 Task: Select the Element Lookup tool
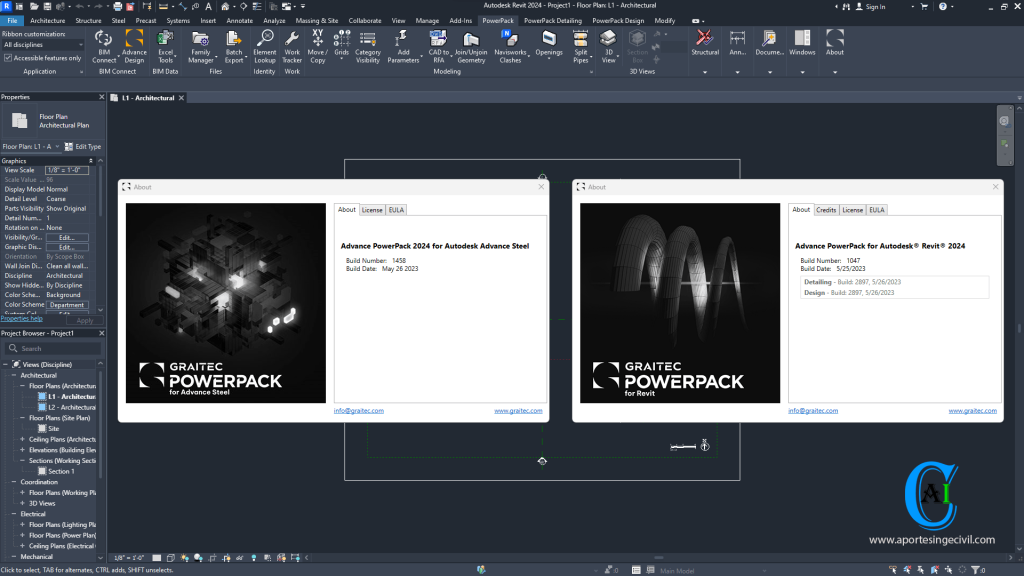(x=265, y=50)
